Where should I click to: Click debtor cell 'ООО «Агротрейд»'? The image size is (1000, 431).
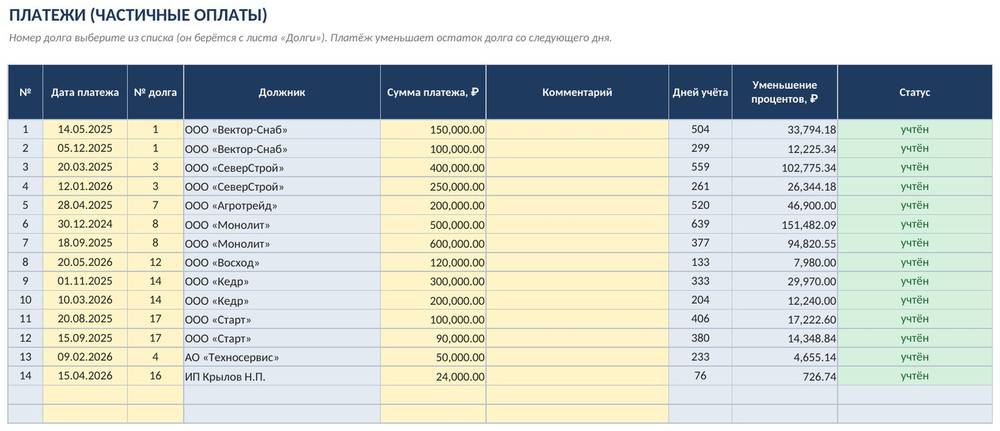click(x=282, y=205)
